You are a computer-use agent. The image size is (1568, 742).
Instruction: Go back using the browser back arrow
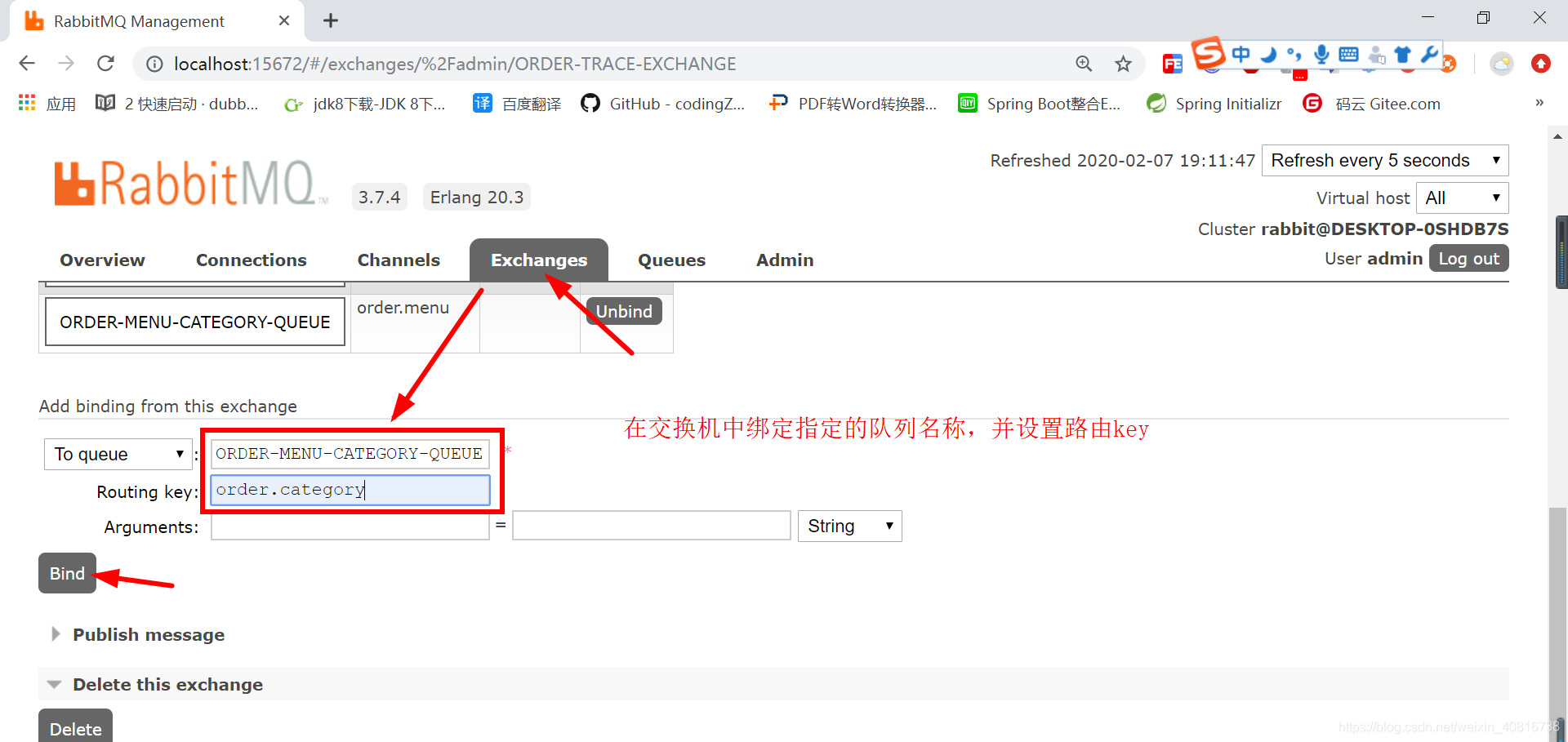[x=27, y=64]
